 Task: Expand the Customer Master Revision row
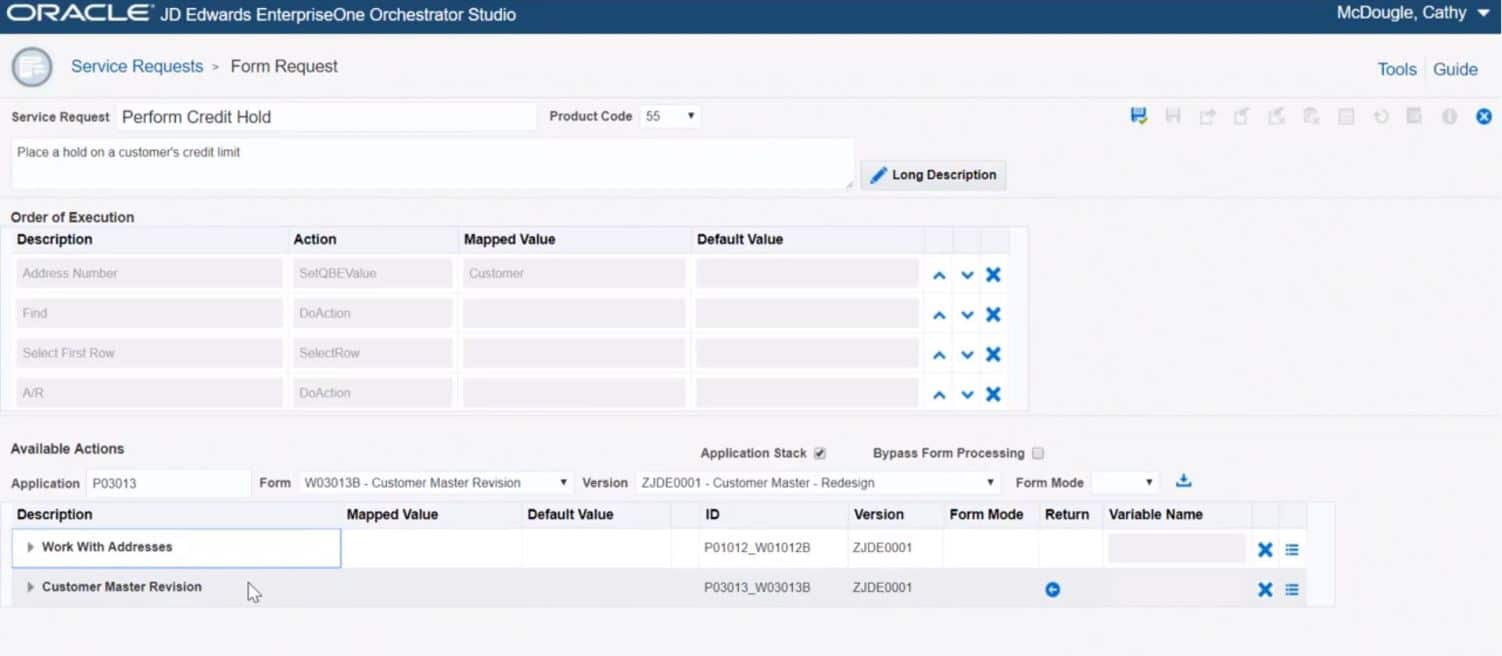click(31, 588)
